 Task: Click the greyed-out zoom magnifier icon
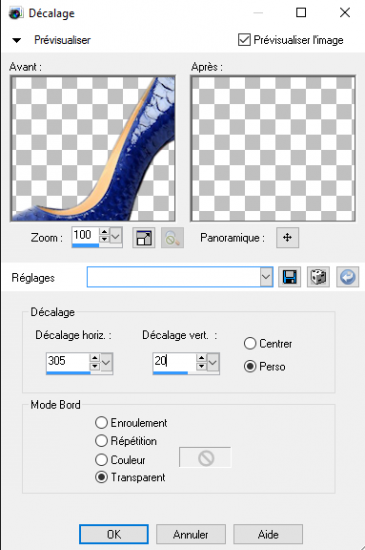coord(172,238)
